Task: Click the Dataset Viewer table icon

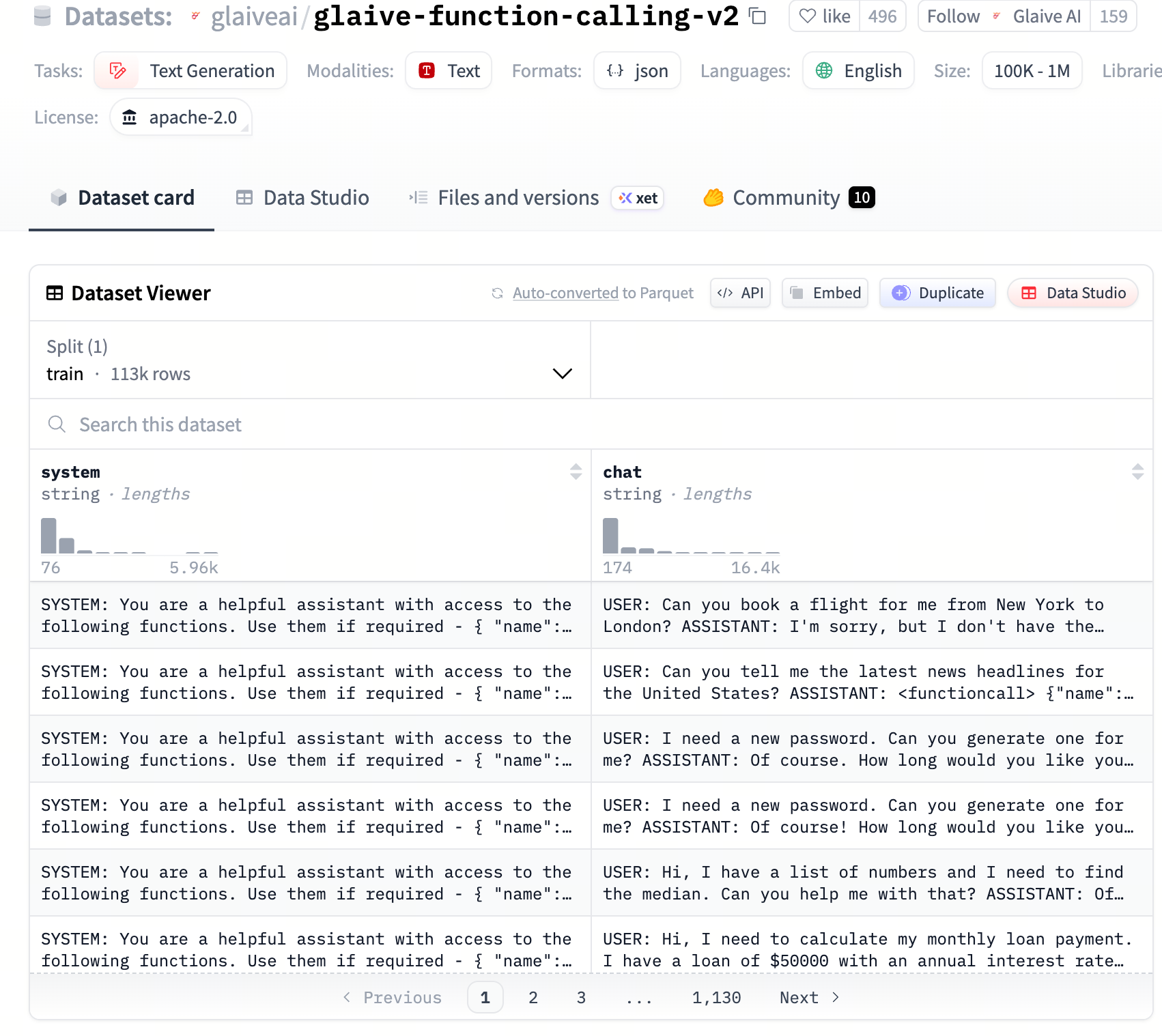Action: coord(55,293)
